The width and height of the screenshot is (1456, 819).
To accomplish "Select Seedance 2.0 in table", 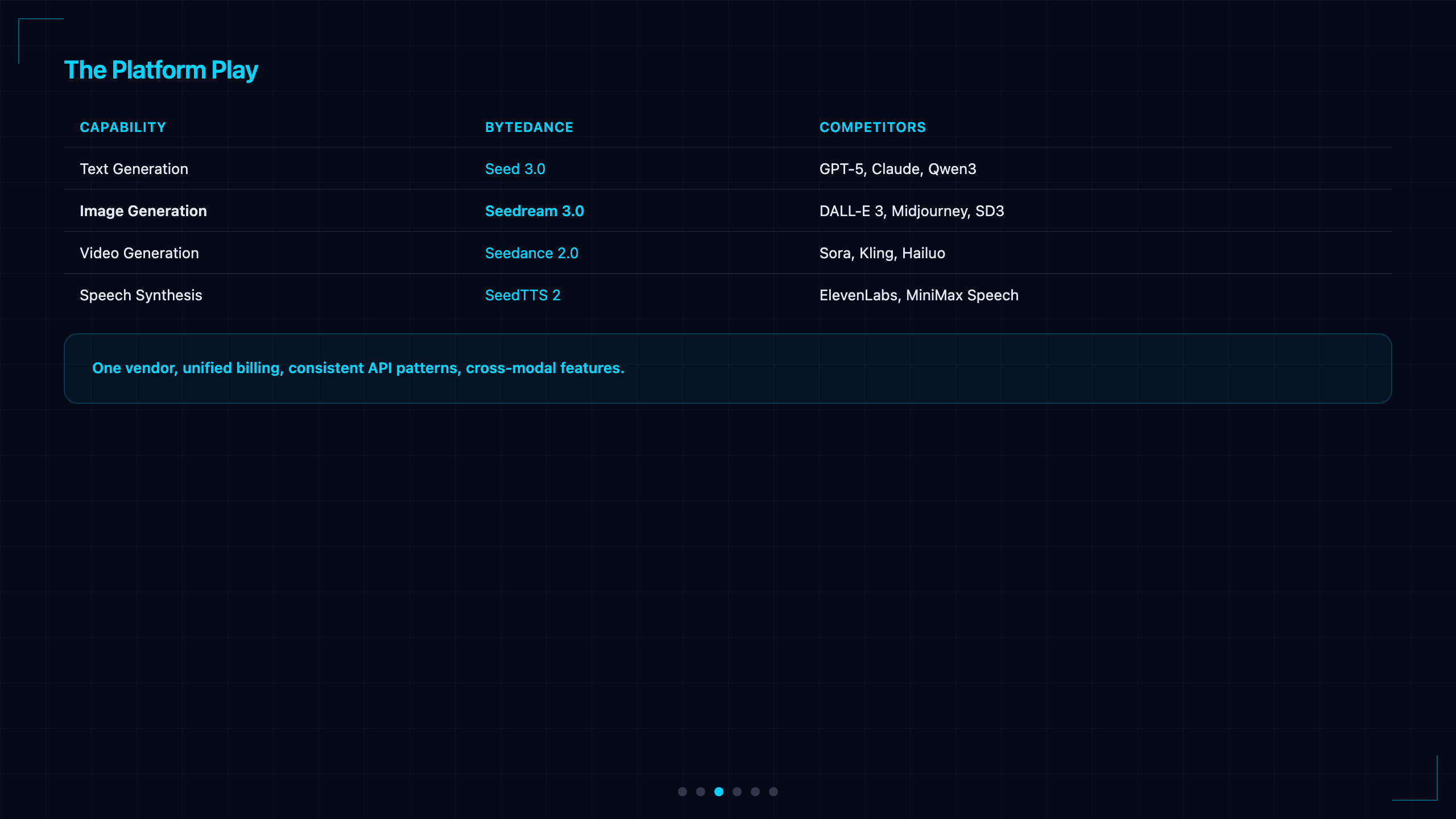I will (531, 253).
